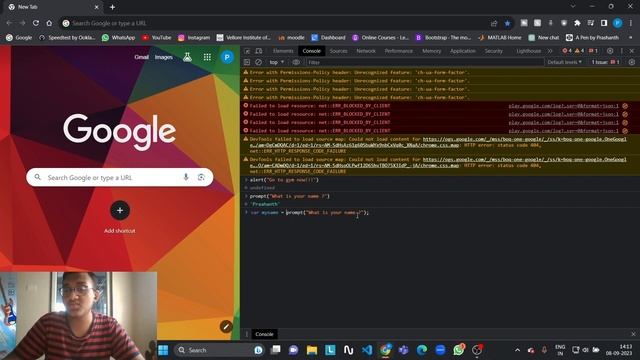Open Chrome three-dot menu
The width and height of the screenshot is (640, 360).
pos(632,23)
